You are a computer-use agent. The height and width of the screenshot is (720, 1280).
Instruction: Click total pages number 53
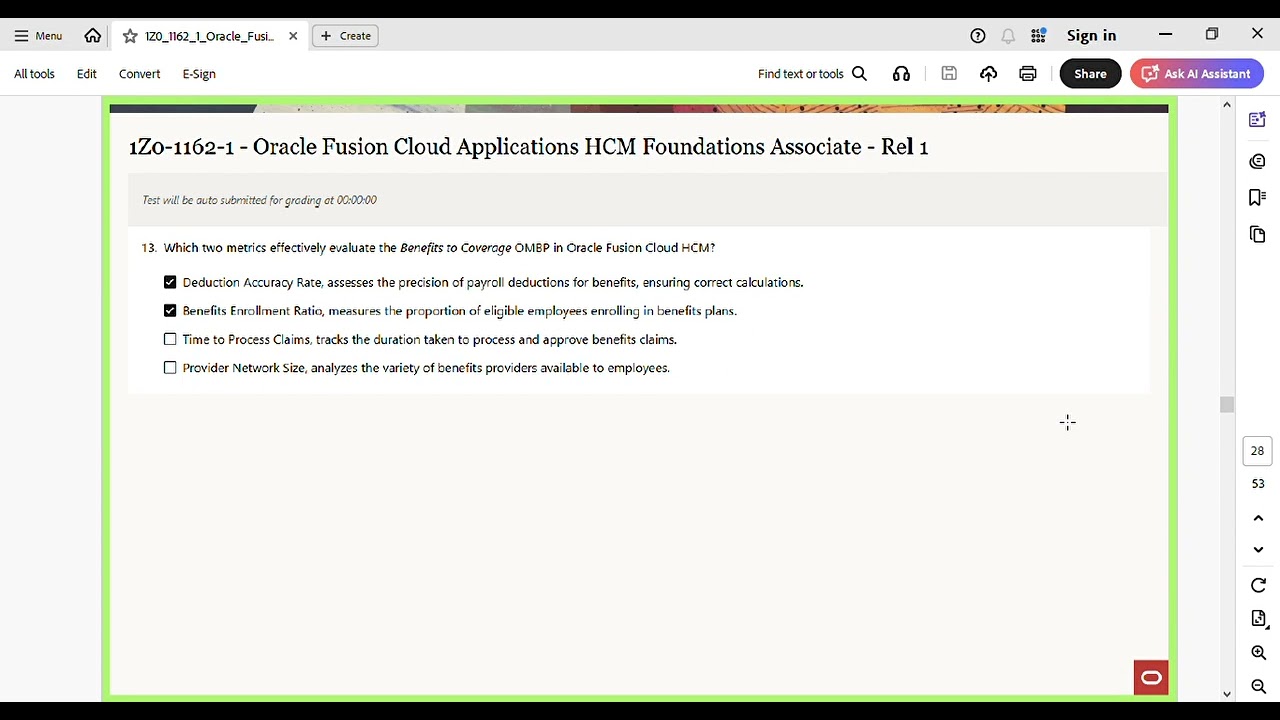(1258, 484)
